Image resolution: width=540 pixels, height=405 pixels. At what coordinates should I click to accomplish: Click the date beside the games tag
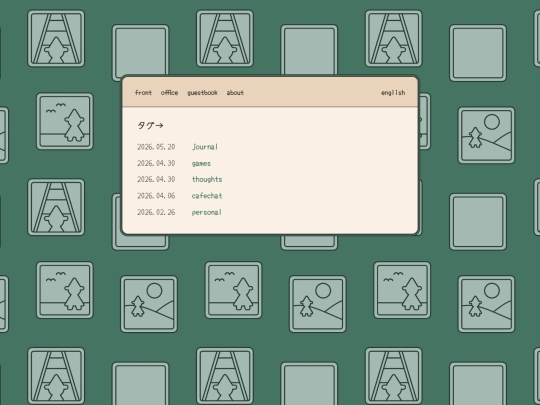(x=156, y=163)
